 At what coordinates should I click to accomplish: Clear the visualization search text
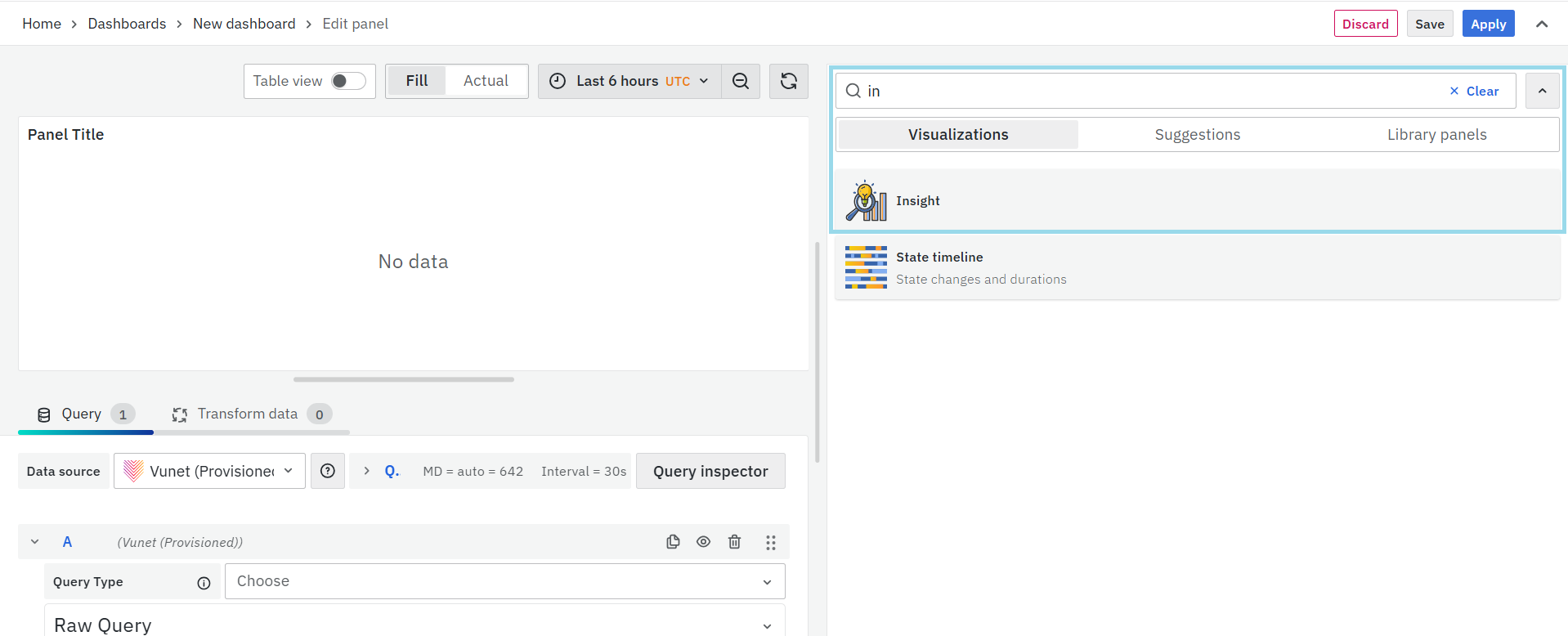1474,91
